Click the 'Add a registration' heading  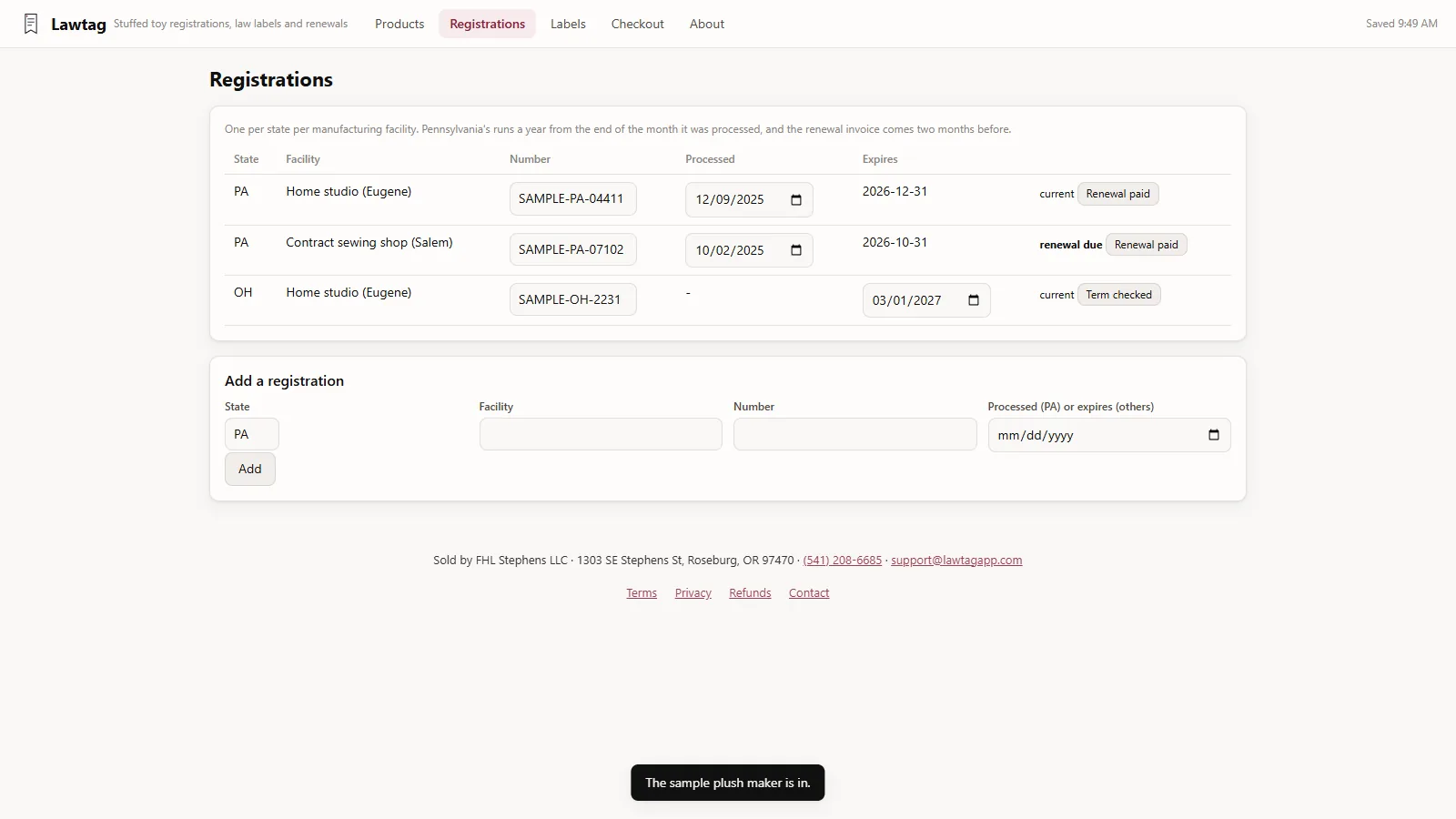click(x=284, y=381)
